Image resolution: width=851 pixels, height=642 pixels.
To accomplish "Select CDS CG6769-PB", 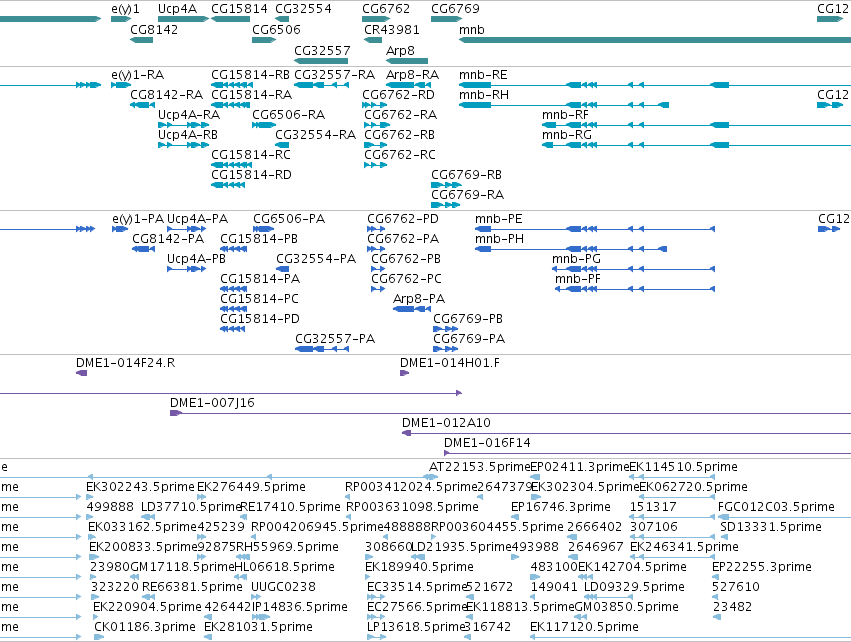I will click(x=446, y=329).
